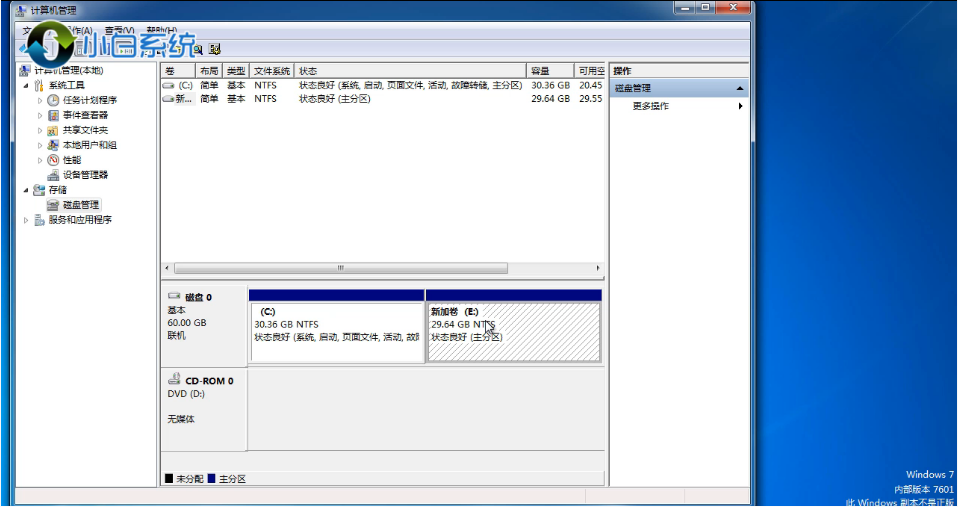Sort by the 类型 column header
The image size is (958, 507).
tap(236, 71)
